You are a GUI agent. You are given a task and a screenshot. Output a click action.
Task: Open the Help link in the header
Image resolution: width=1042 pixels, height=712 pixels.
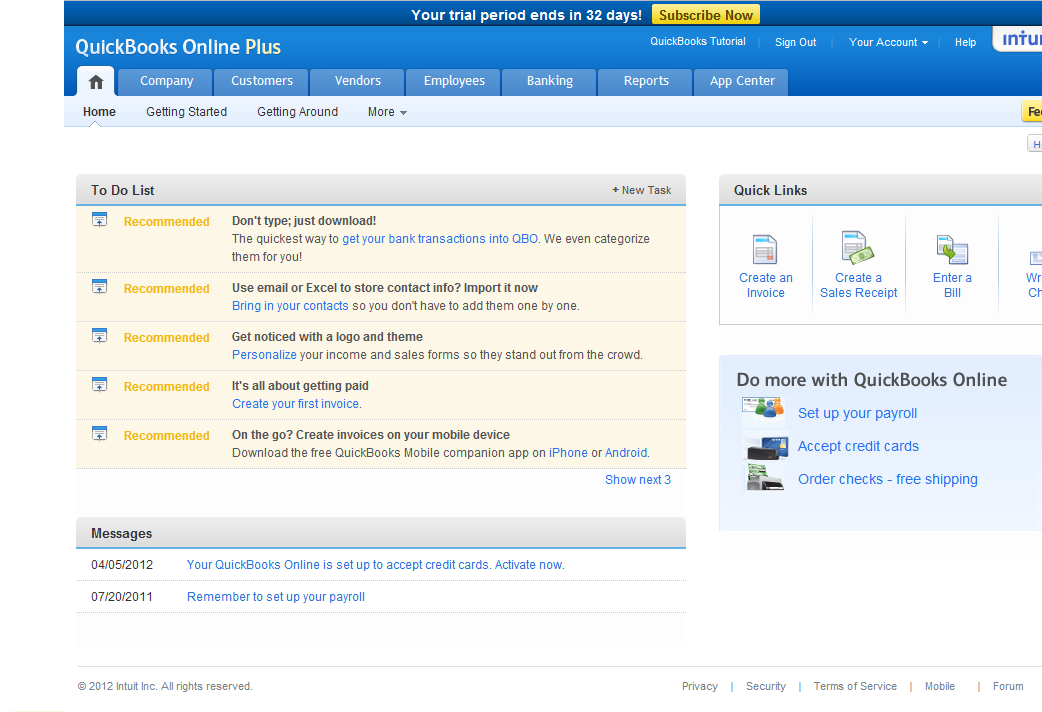[966, 42]
